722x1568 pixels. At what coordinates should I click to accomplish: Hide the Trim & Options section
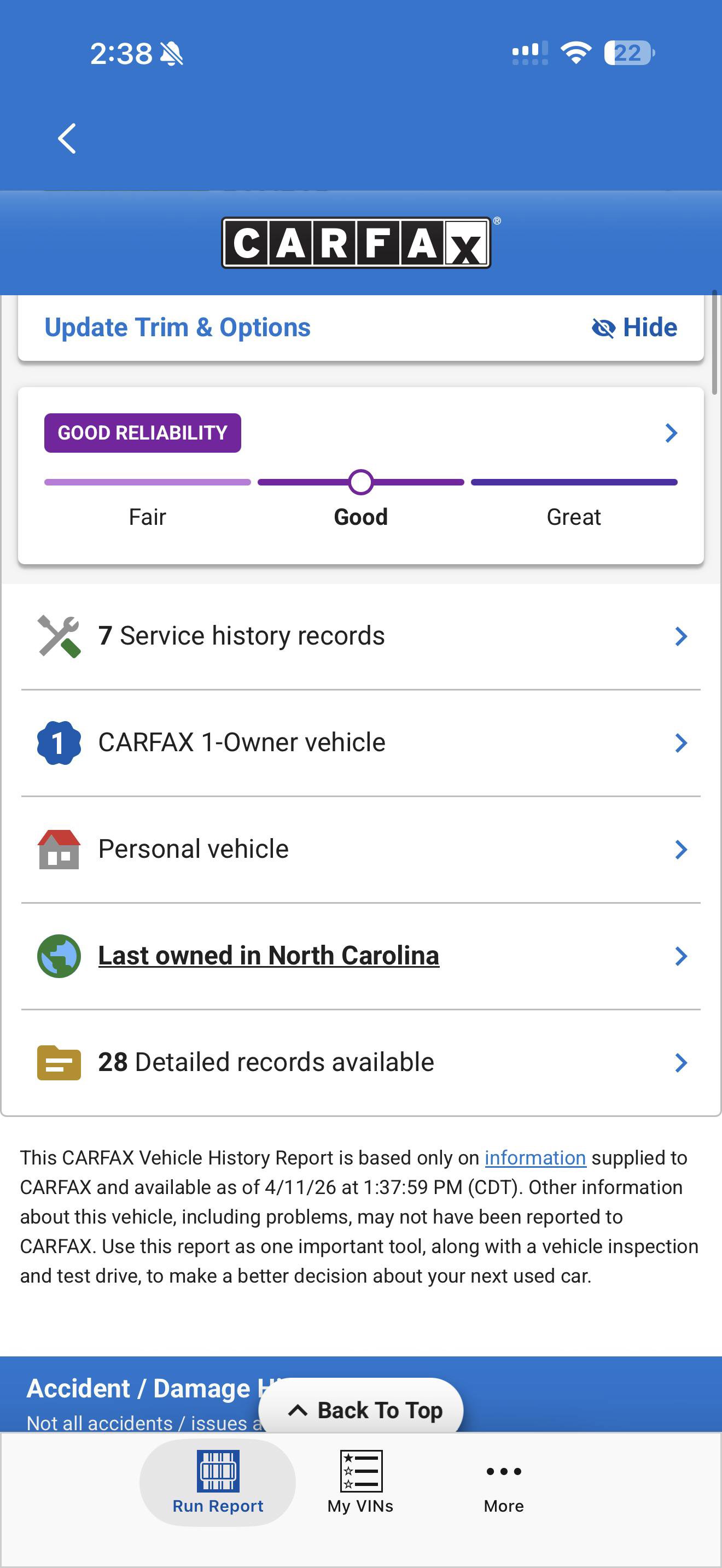[x=634, y=328]
